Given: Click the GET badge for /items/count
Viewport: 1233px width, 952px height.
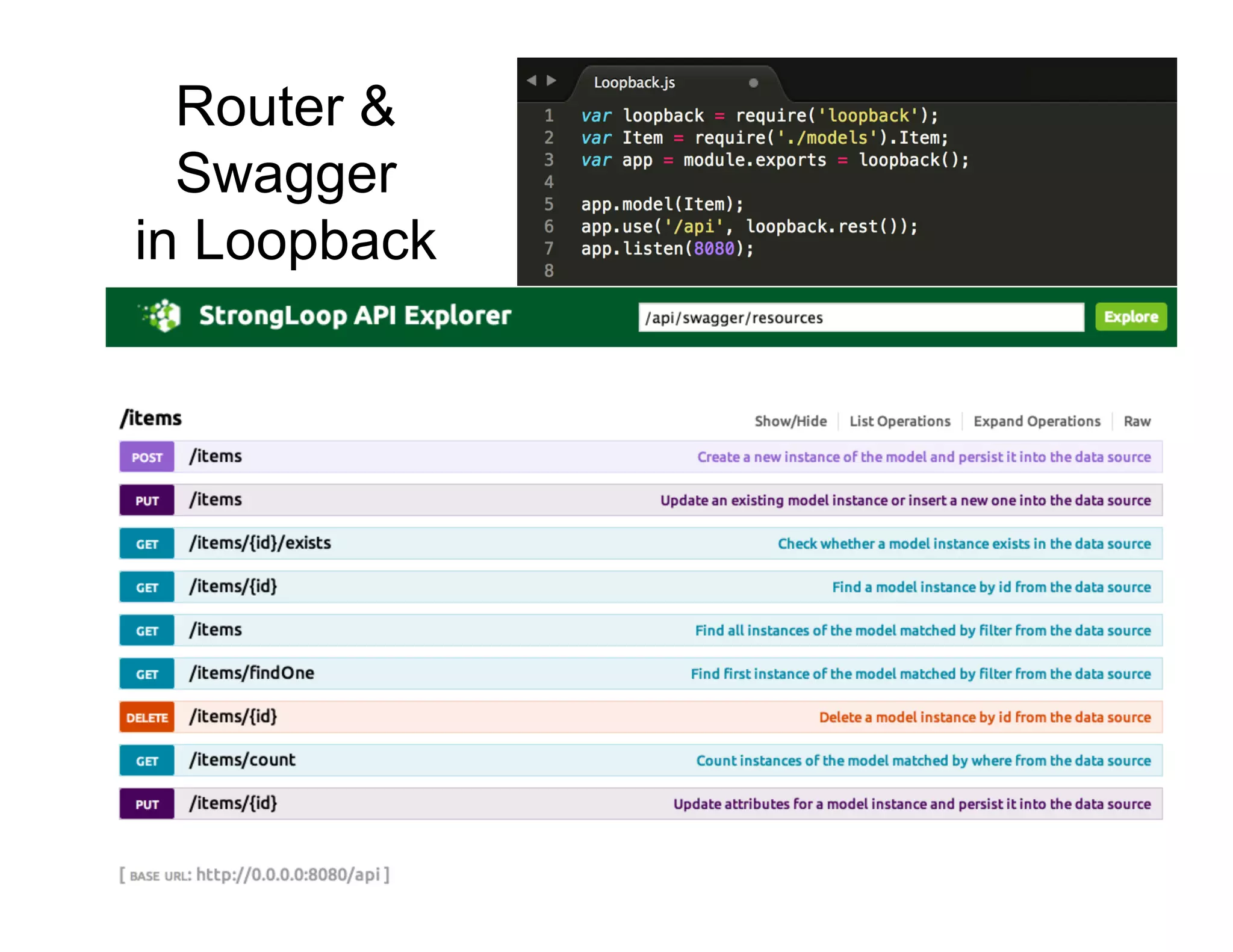Looking at the screenshot, I should point(147,761).
